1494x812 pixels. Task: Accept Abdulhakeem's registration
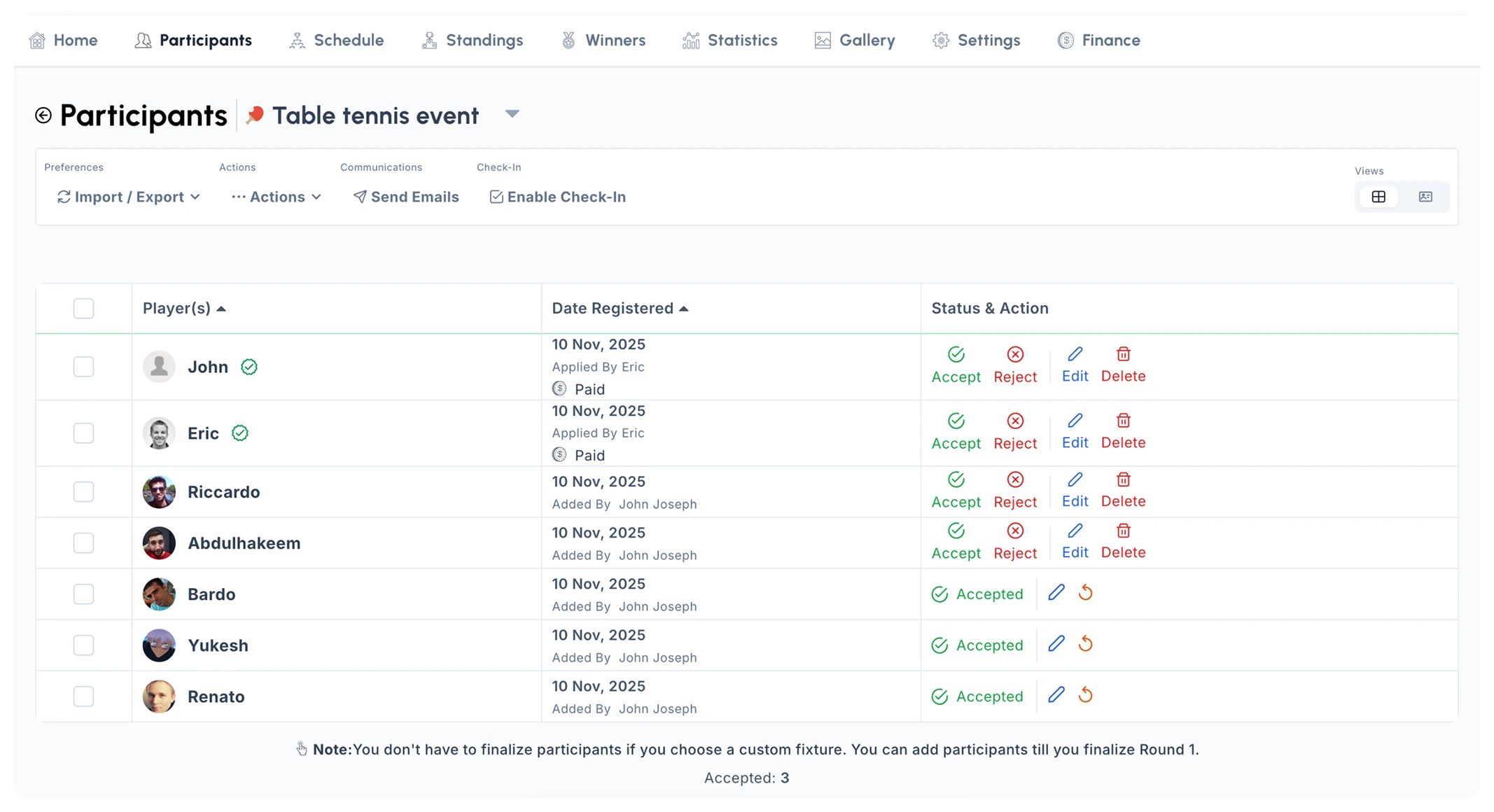(x=956, y=542)
